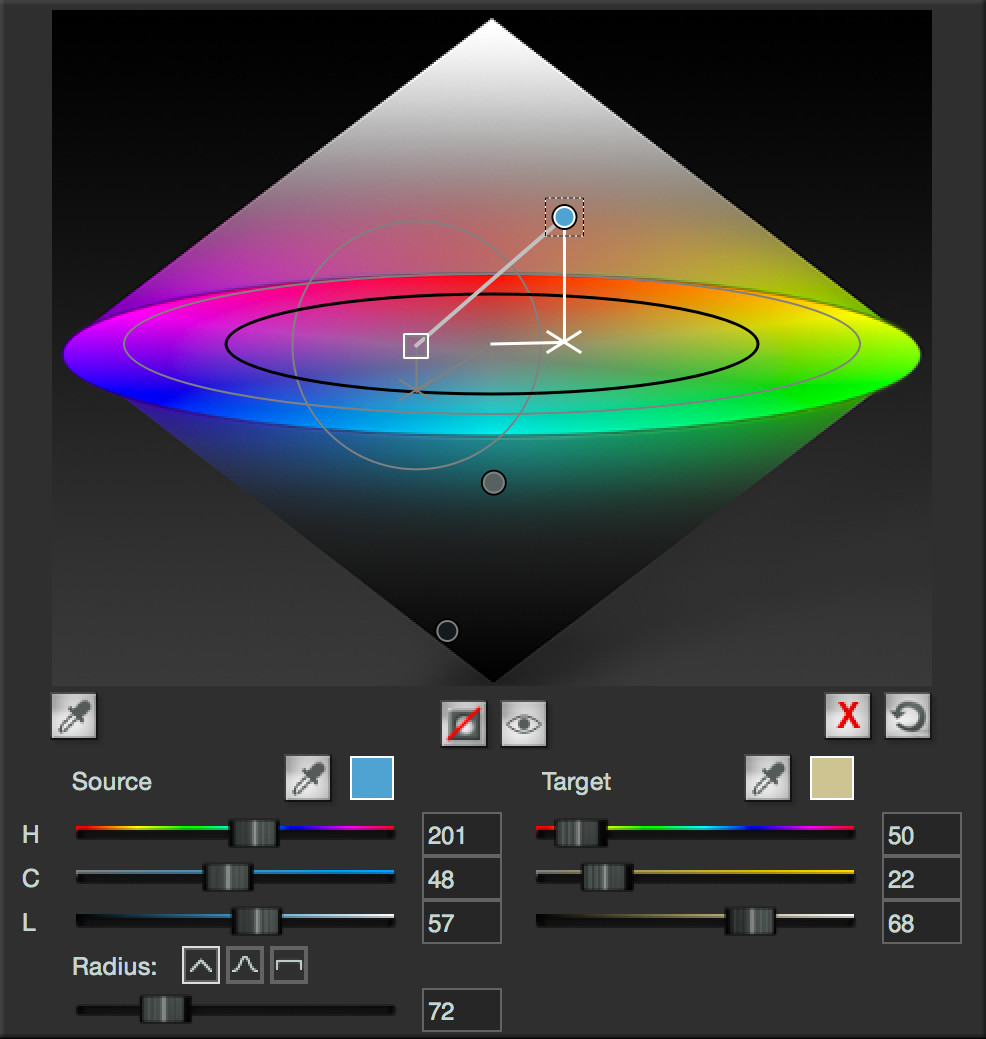Select the white square target marker

[x=416, y=346]
